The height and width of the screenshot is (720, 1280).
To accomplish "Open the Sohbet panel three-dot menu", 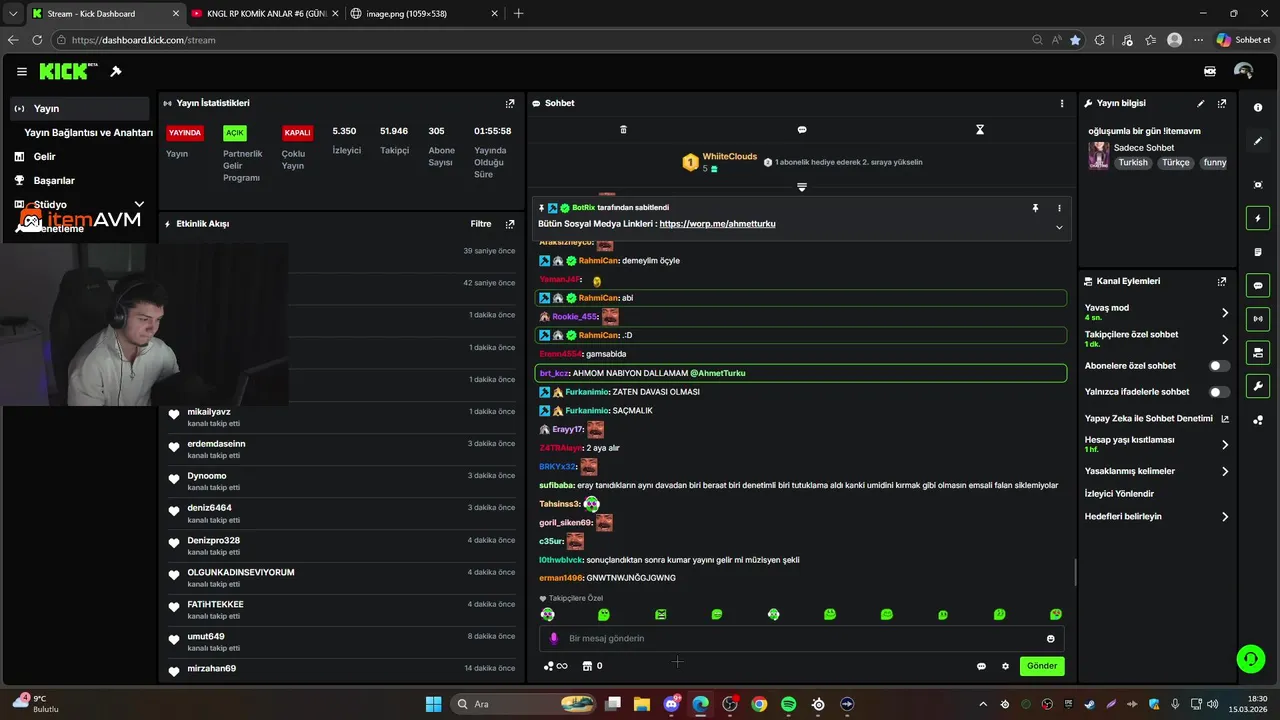I will pos(1062,103).
